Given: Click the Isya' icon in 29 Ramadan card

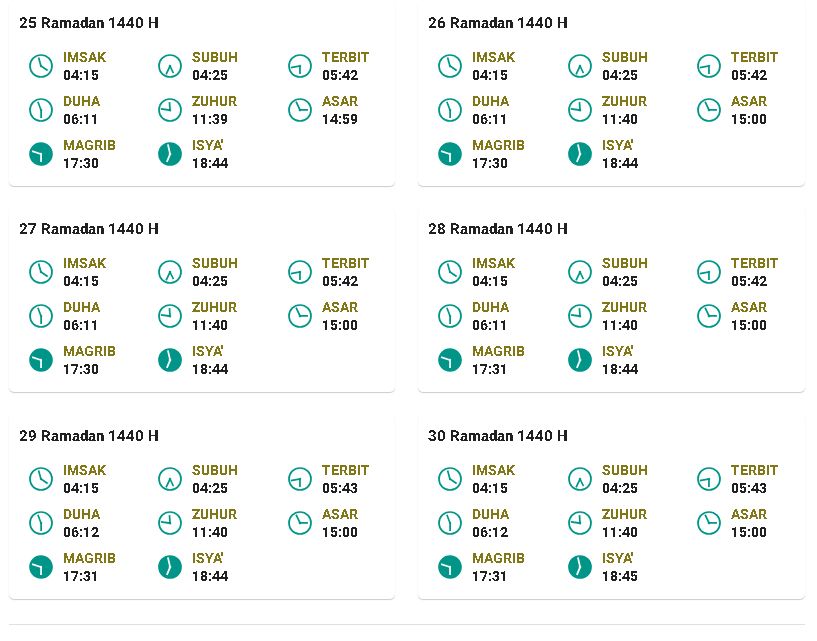Looking at the screenshot, I should pyautogui.click(x=170, y=568).
